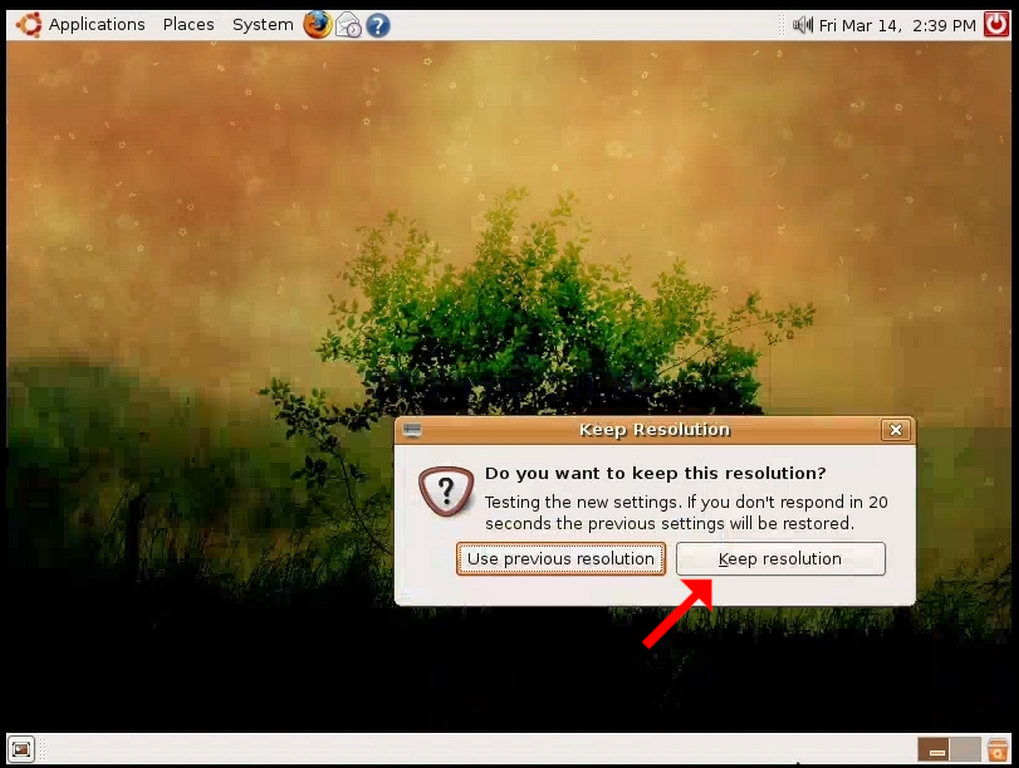Image resolution: width=1019 pixels, height=768 pixels.
Task: Switch to the second gray workspace
Action: click(x=965, y=749)
